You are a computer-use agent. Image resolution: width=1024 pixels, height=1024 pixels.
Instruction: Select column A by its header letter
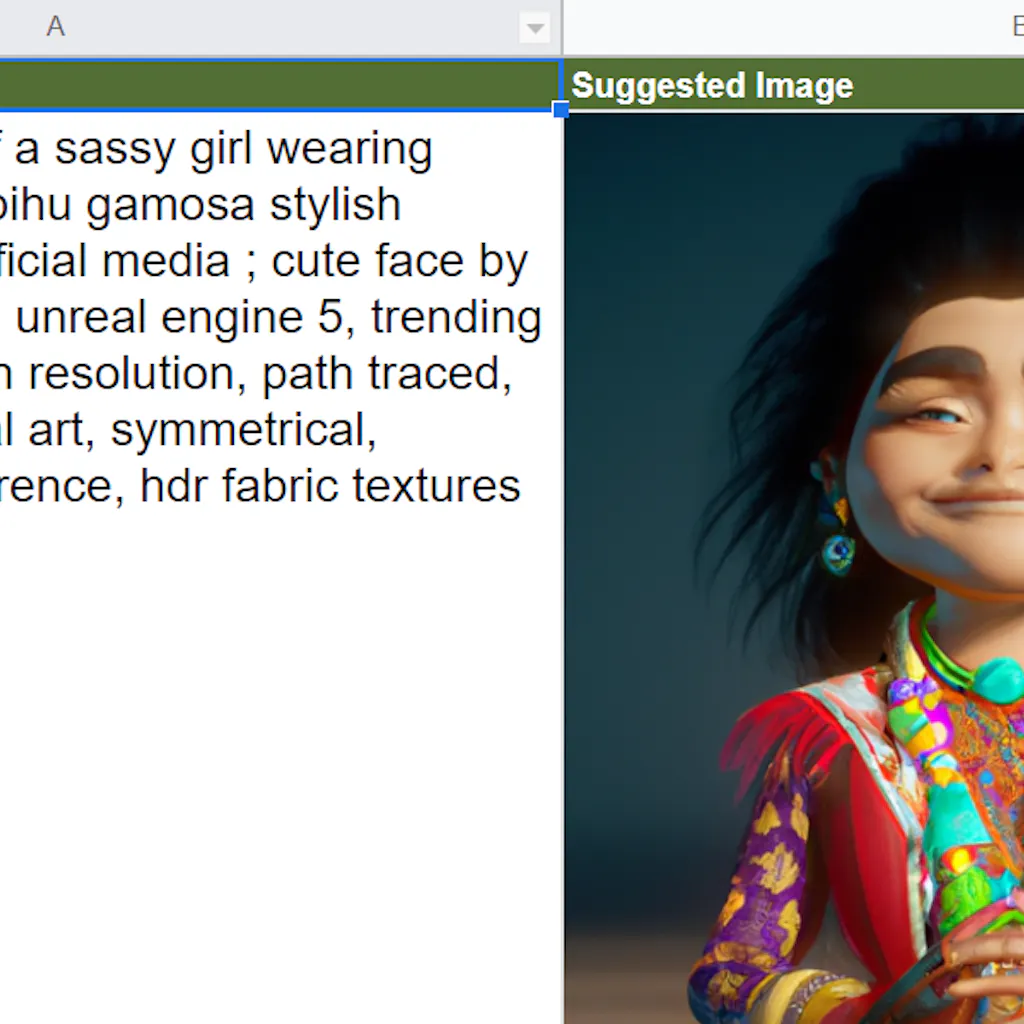(56, 27)
